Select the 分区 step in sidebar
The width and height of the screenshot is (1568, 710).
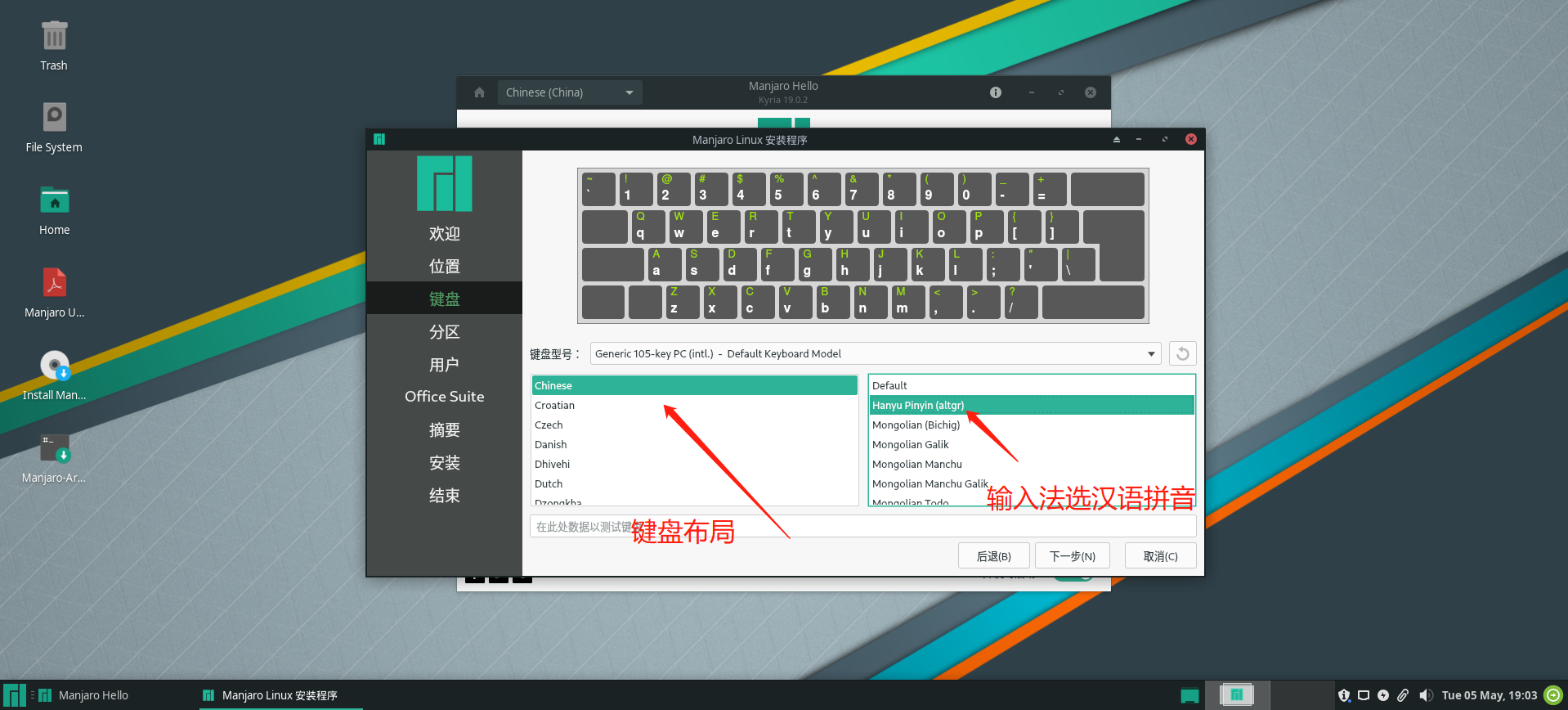pyautogui.click(x=444, y=332)
